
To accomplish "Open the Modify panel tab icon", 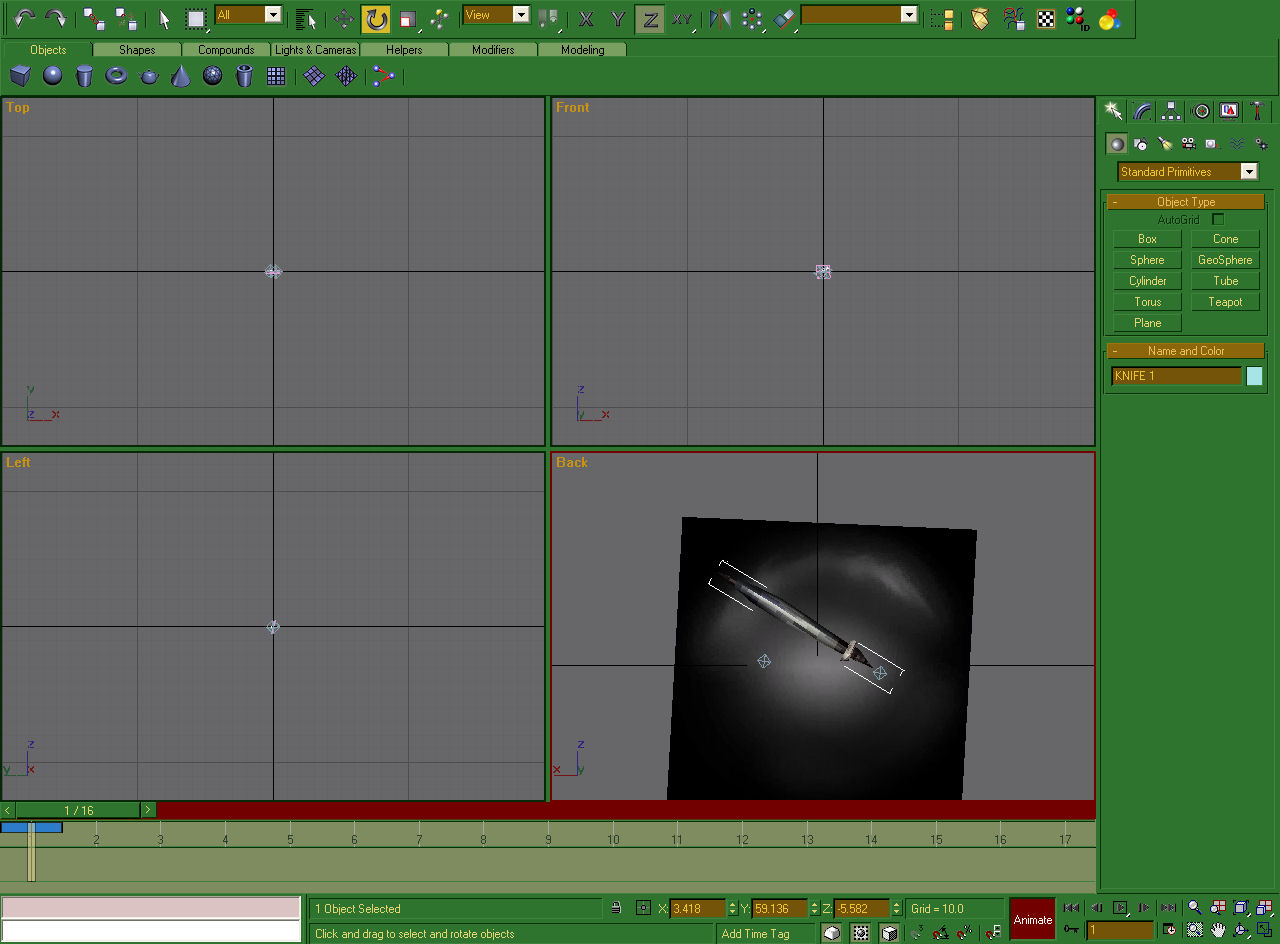I will coord(1142,111).
